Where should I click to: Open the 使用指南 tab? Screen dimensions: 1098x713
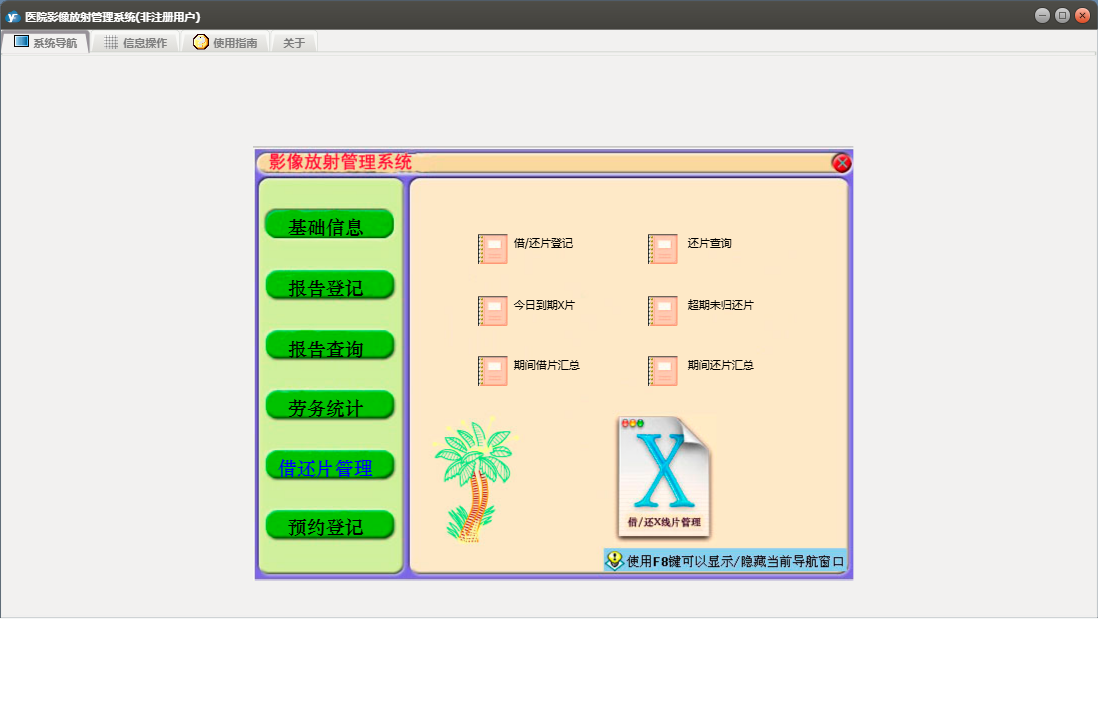pos(226,43)
